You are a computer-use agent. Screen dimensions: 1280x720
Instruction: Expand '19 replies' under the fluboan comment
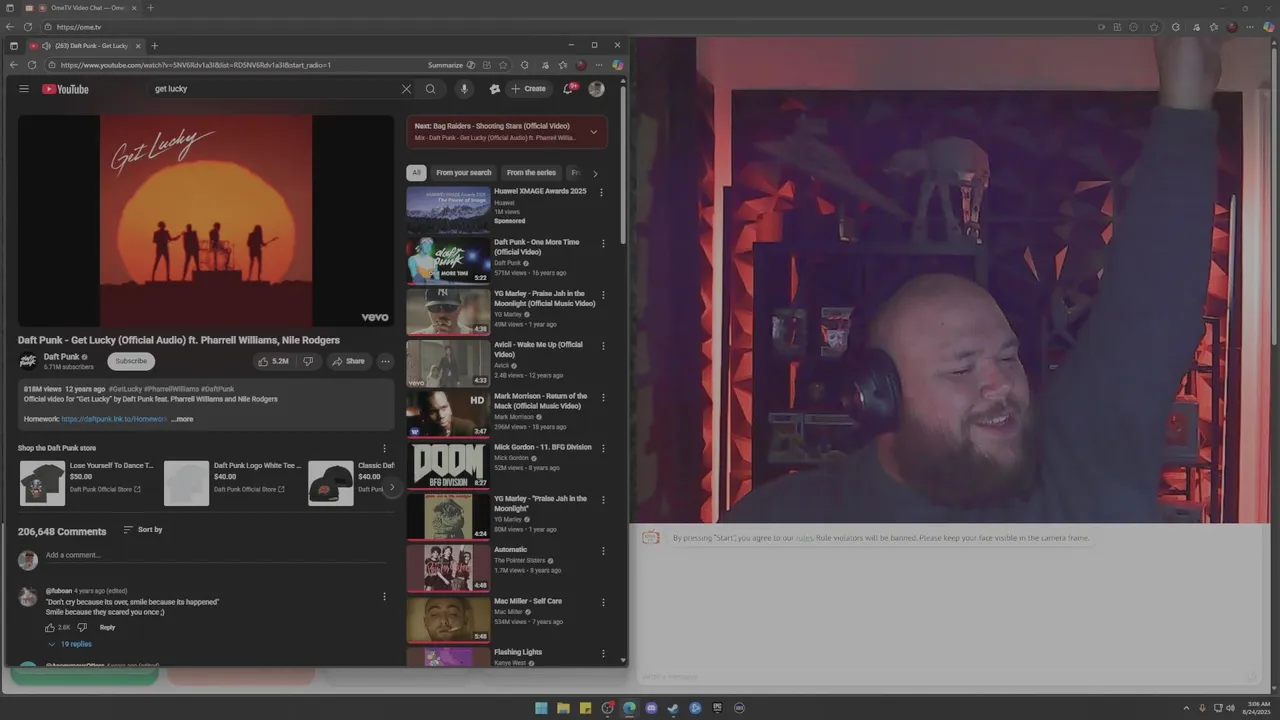70,644
